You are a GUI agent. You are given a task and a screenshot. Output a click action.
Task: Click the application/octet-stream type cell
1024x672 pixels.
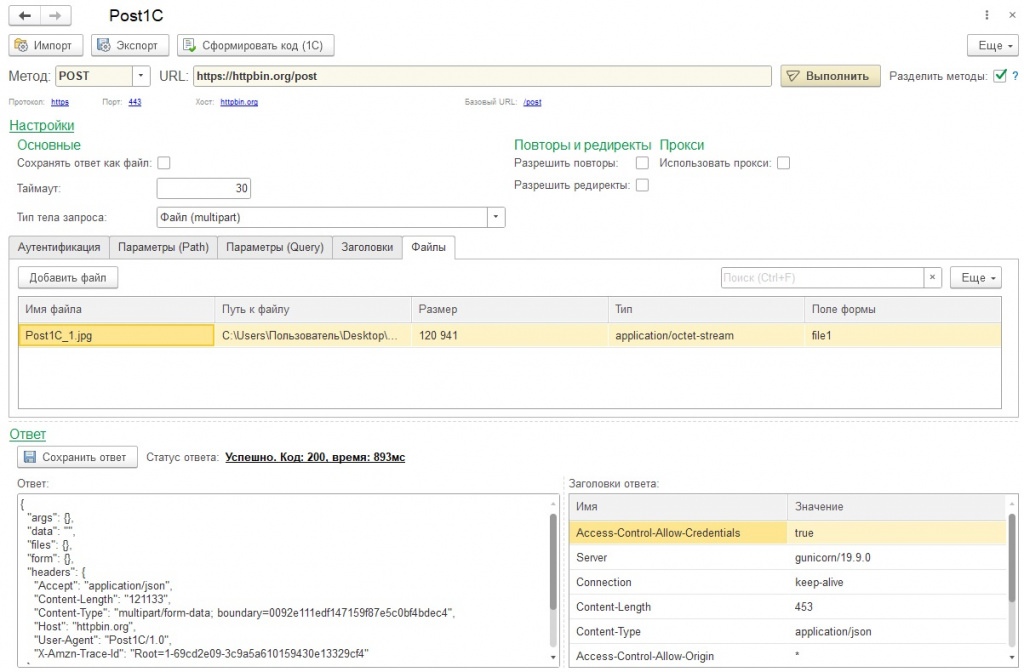[x=706, y=336]
